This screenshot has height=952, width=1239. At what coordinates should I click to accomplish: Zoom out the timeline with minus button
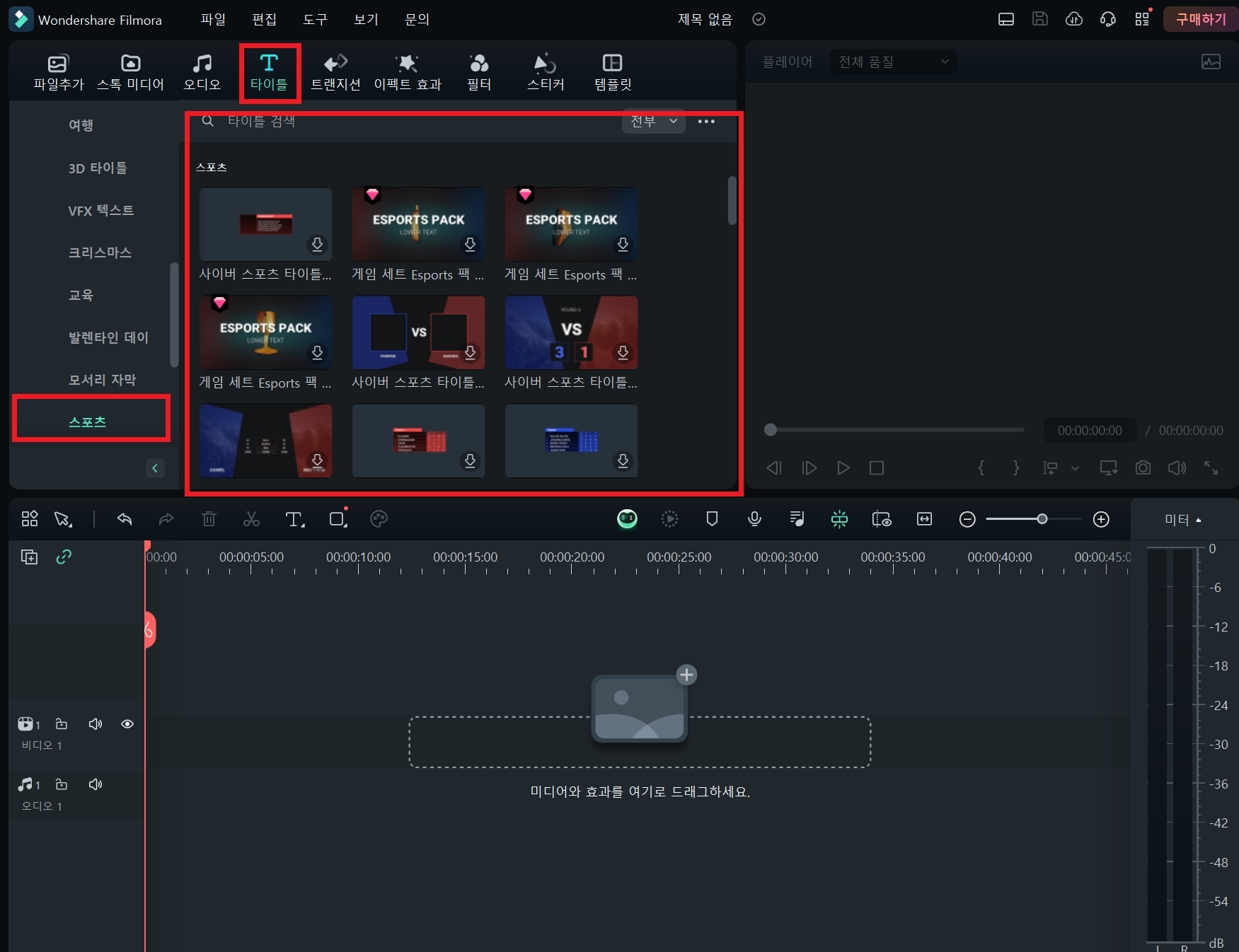(967, 520)
